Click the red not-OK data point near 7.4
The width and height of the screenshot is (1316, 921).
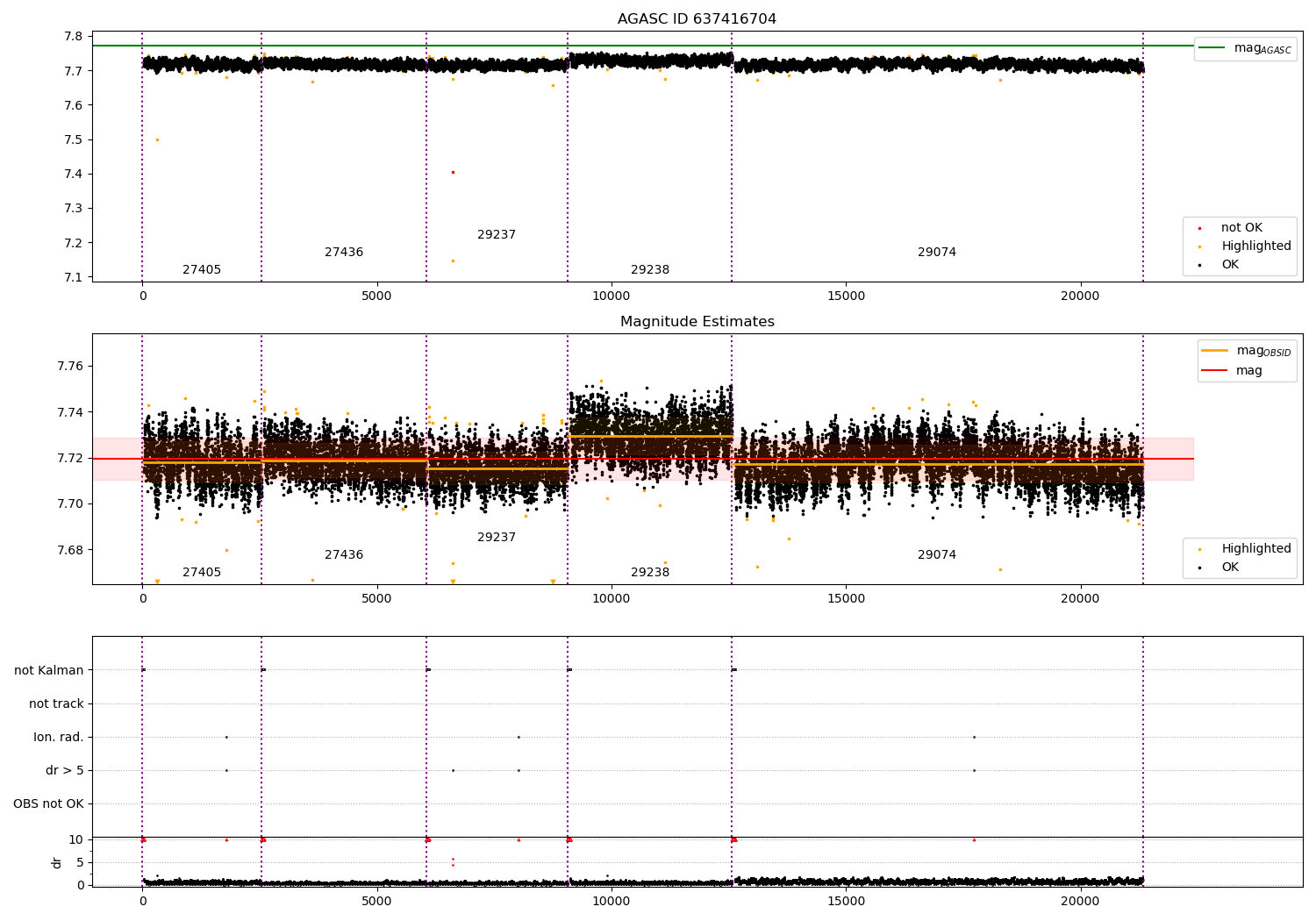[453, 172]
